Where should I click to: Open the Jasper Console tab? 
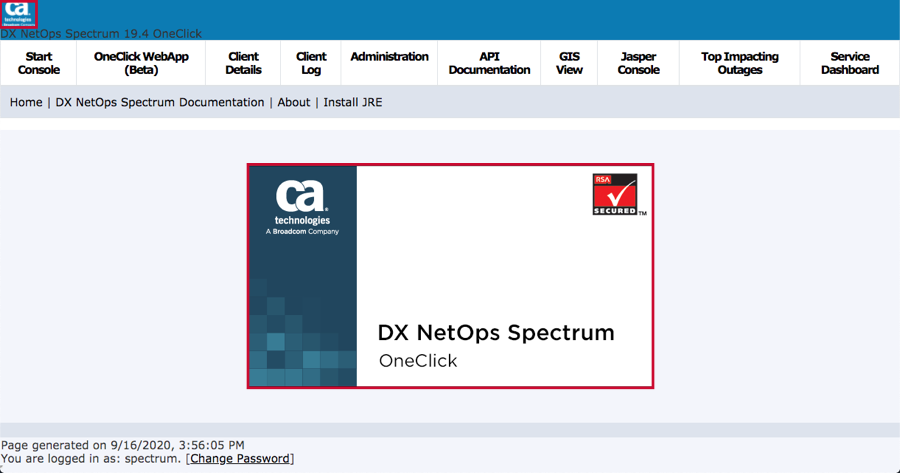click(638, 63)
